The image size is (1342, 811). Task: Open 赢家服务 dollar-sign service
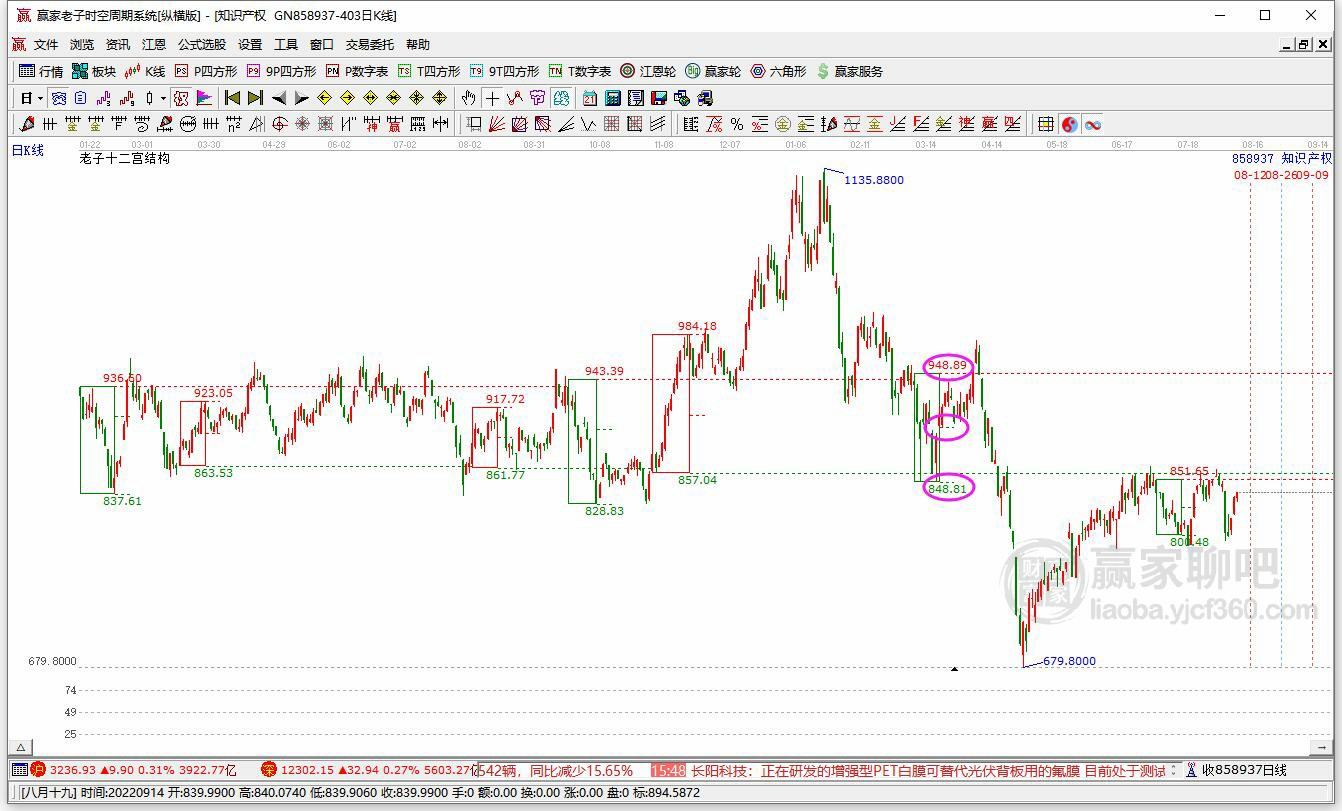[x=850, y=71]
